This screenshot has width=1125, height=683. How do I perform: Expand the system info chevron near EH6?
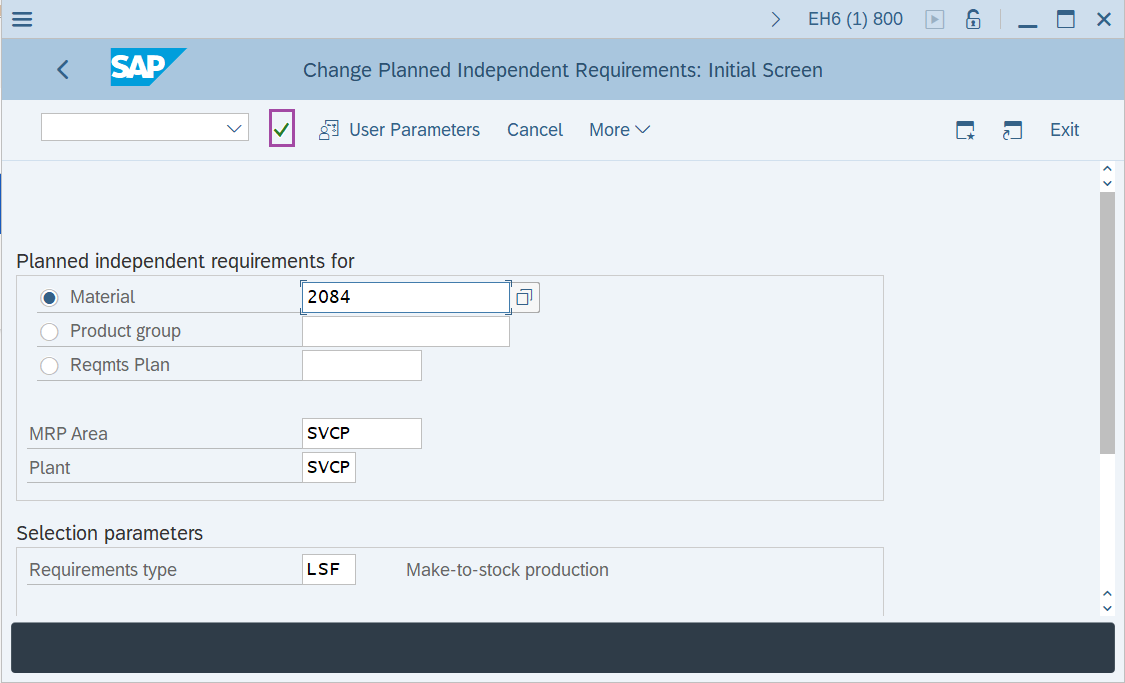tap(776, 19)
